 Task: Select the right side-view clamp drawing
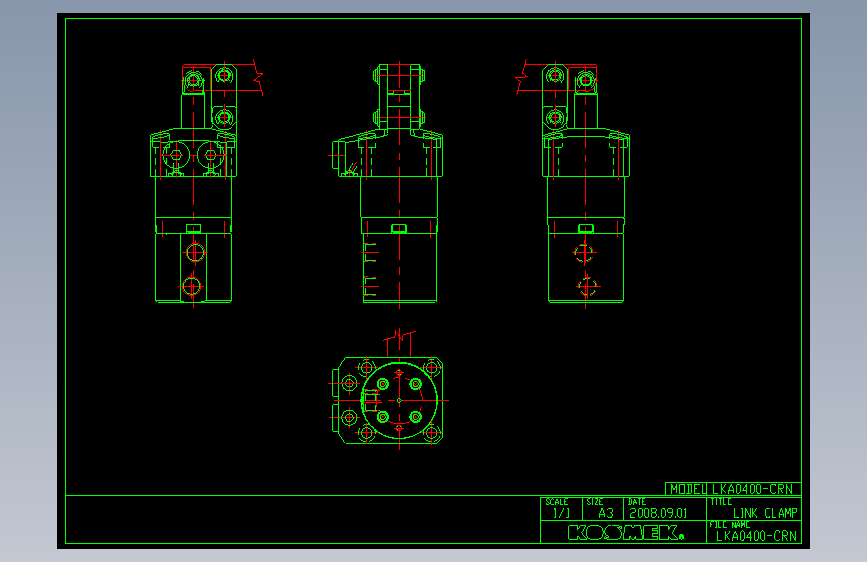click(573, 183)
